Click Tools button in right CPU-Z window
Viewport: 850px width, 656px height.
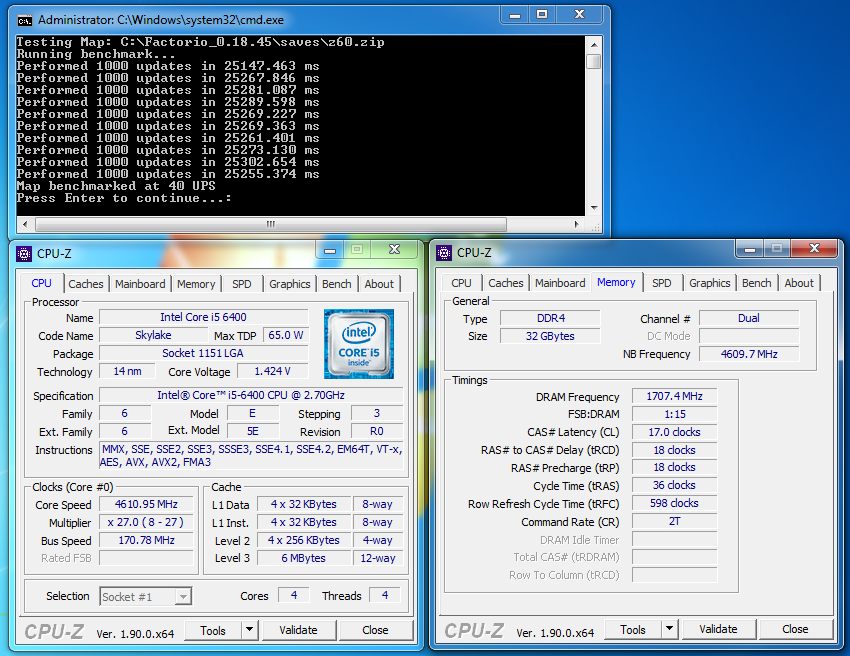click(633, 629)
